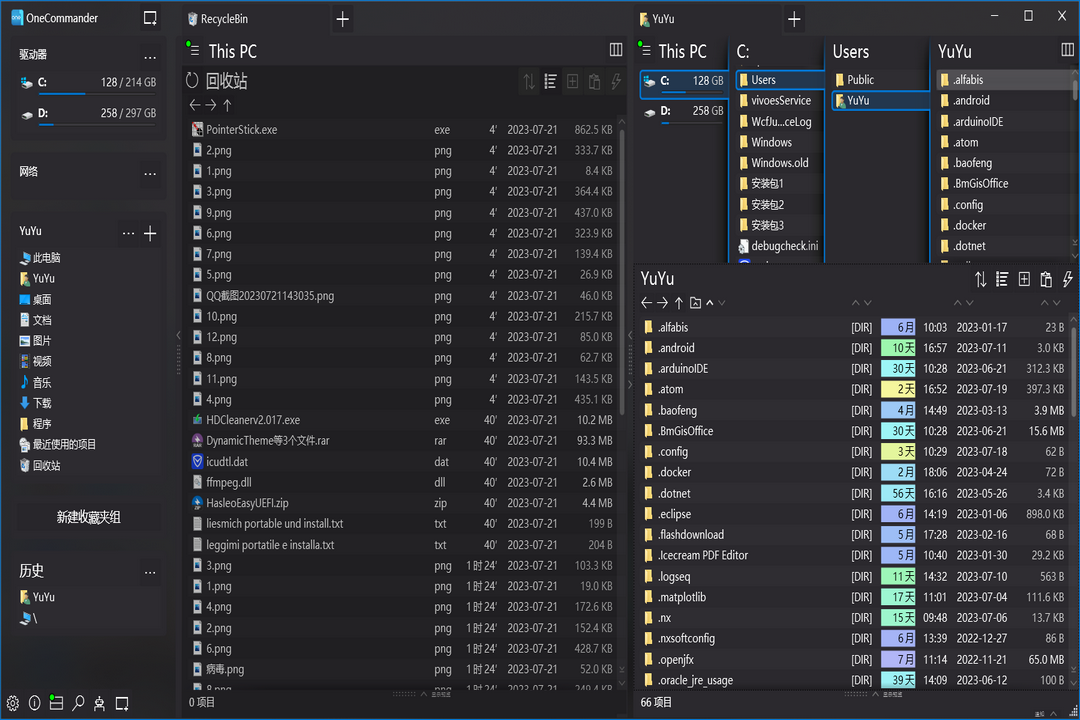Screen dimensions: 1080x720
Task: Open the lightning actions icon in the YuYu pane
Action: [1068, 280]
